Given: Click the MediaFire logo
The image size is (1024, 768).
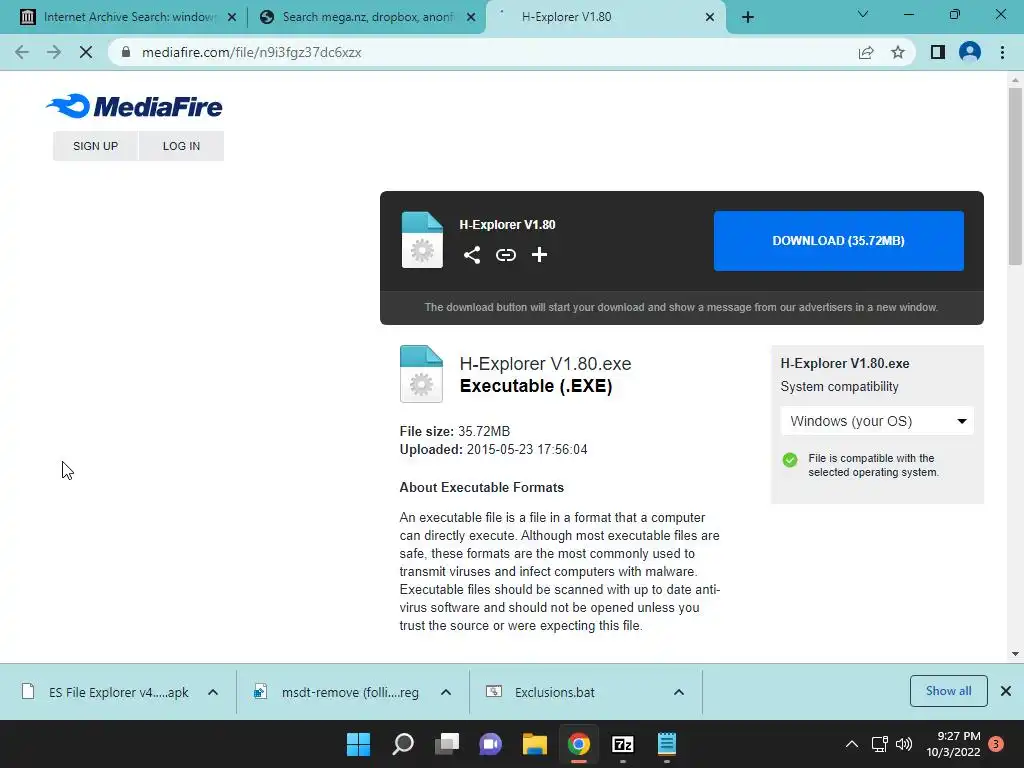Looking at the screenshot, I should 134,106.
